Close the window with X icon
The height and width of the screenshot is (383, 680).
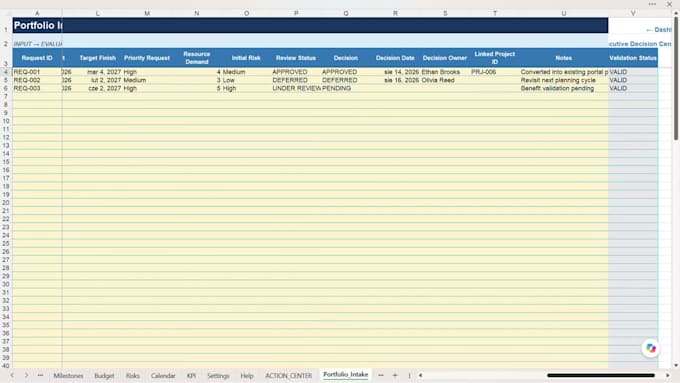(x=669, y=4)
